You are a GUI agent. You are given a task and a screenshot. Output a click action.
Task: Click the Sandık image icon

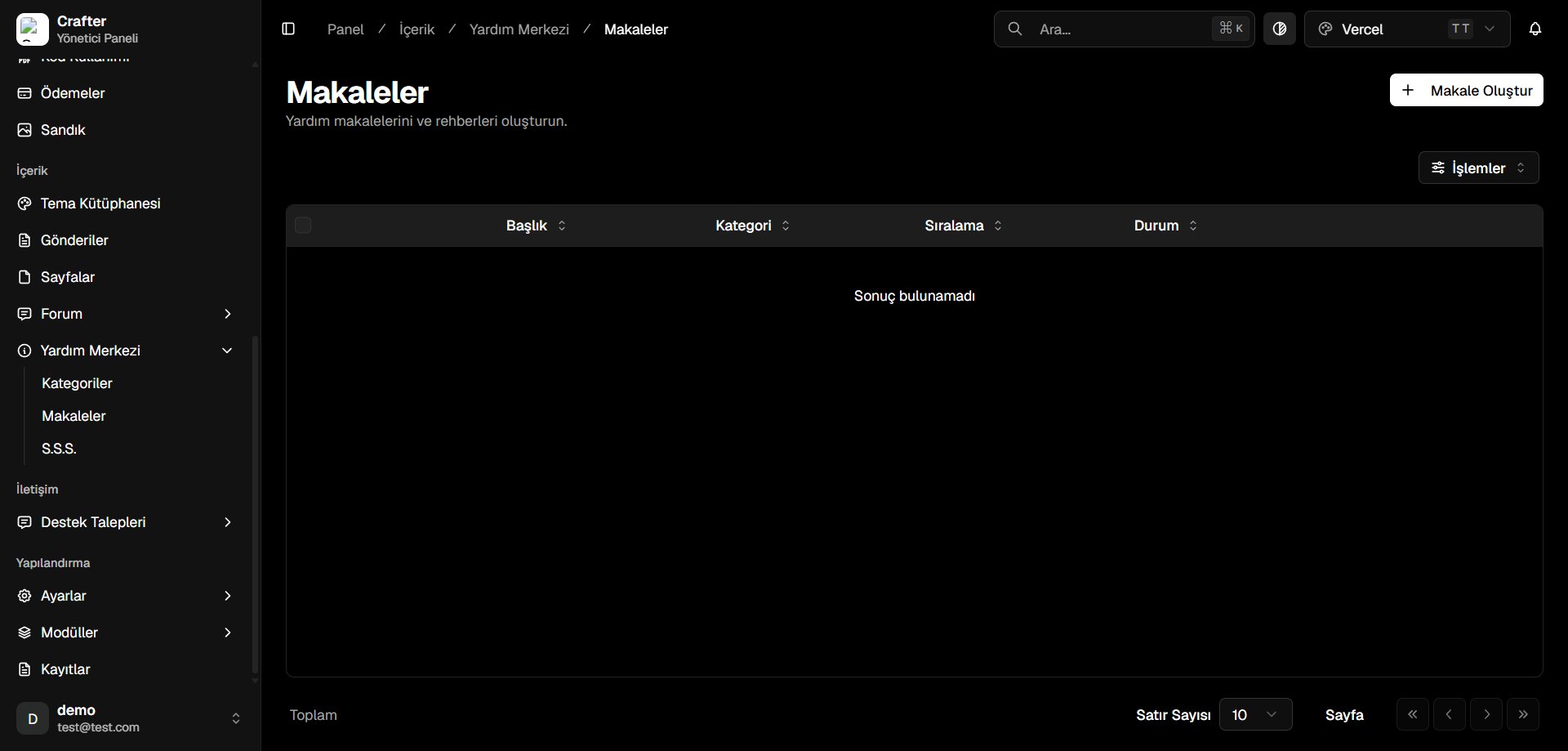[24, 130]
